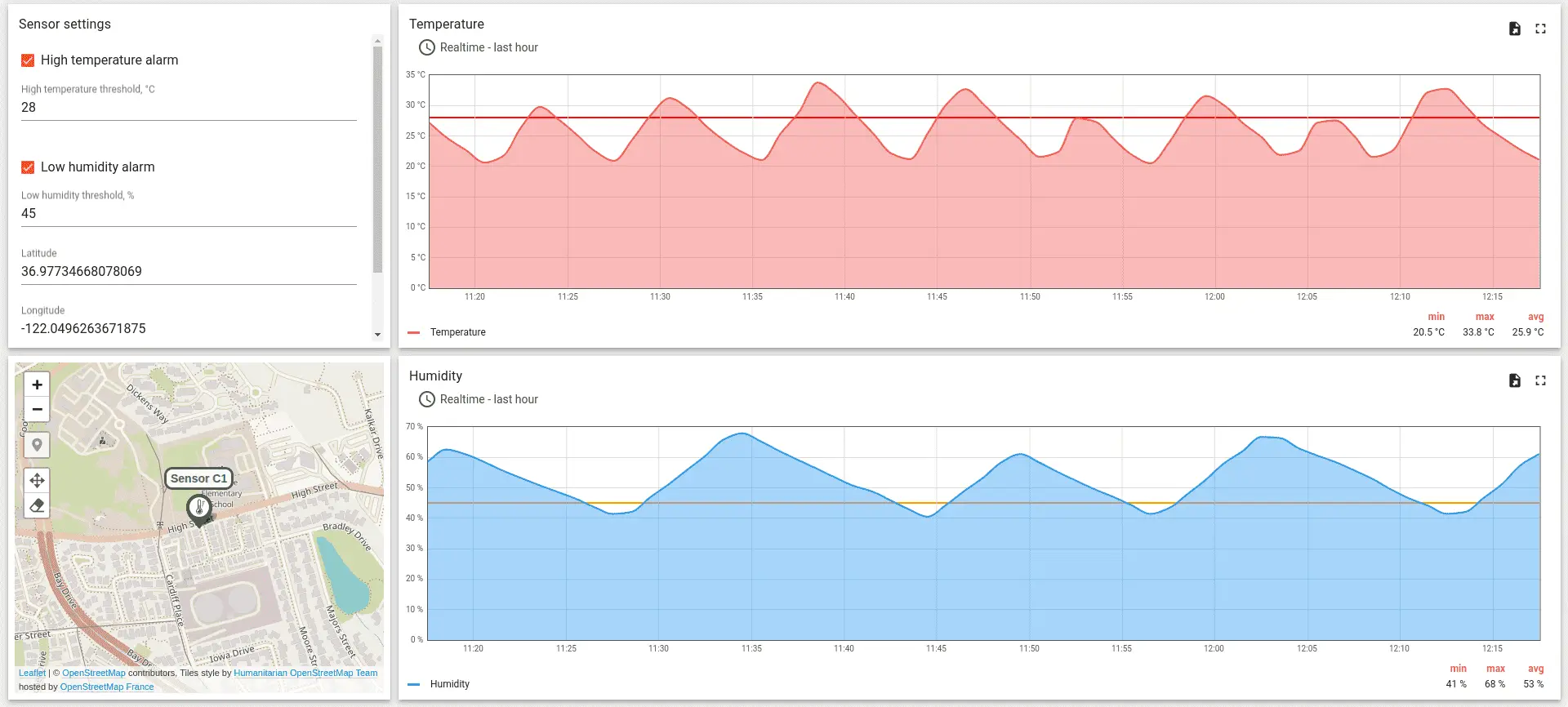Image resolution: width=1568 pixels, height=707 pixels.
Task: Select the eraser remove map tool
Action: 37,505
